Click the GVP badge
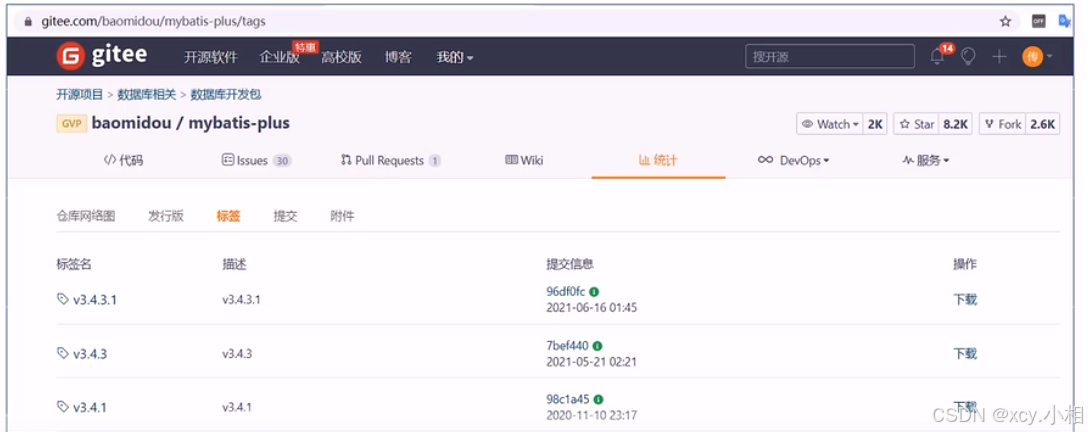This screenshot has height=432, width=1088. [x=71, y=123]
